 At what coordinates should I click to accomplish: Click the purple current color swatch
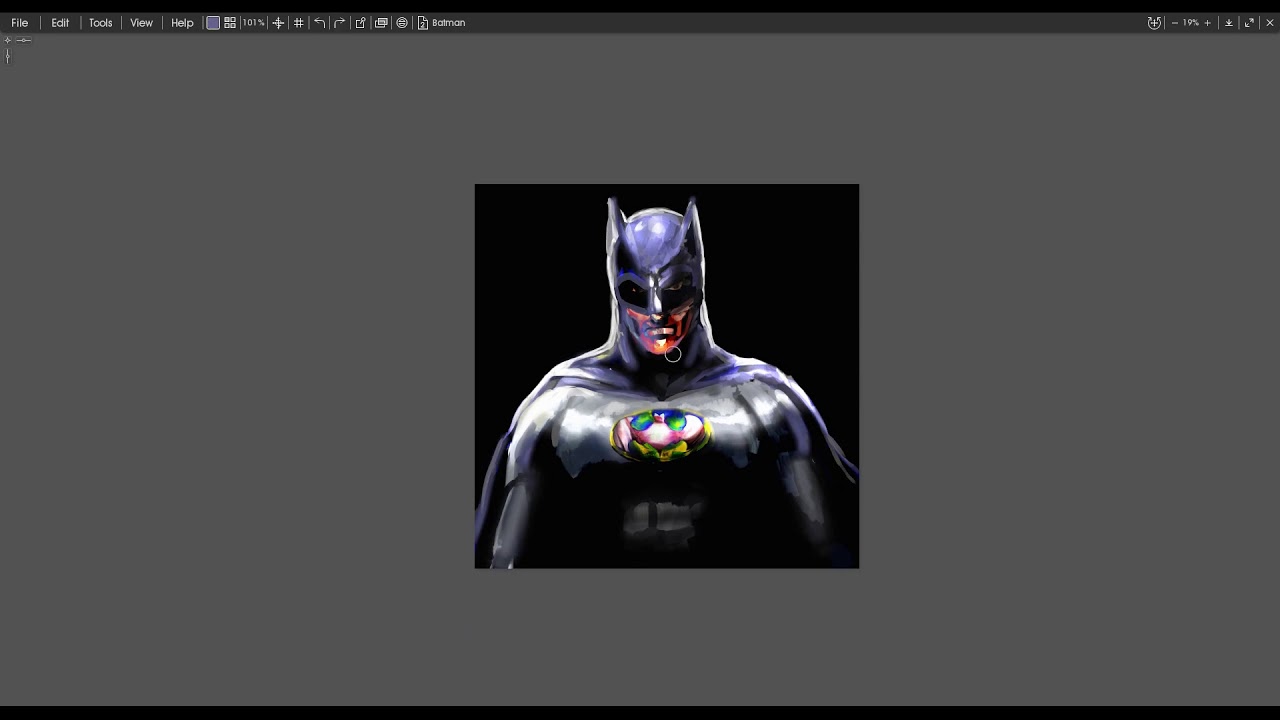(213, 22)
